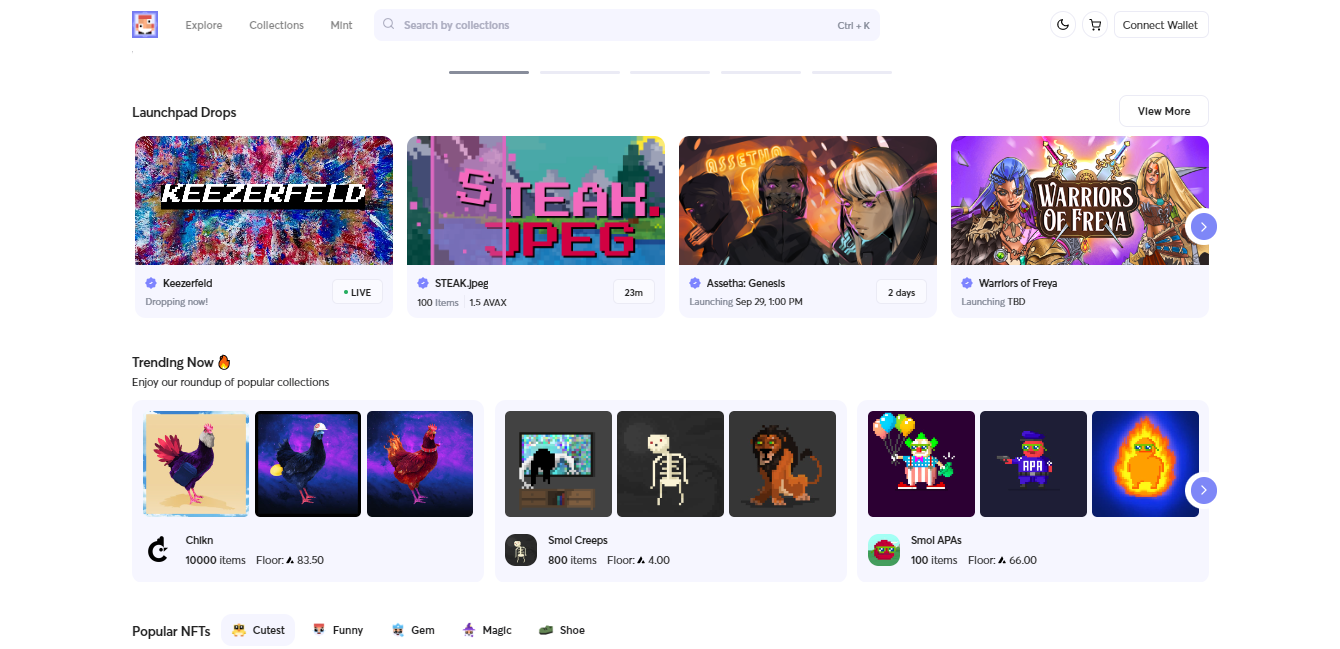Open Smol APAs gun character thumbnail
1340x649 pixels.
click(1033, 464)
